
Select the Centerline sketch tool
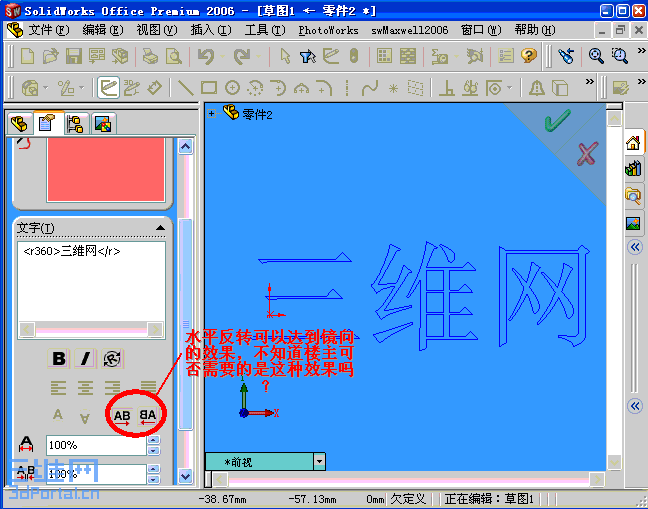pyautogui.click(x=347, y=88)
